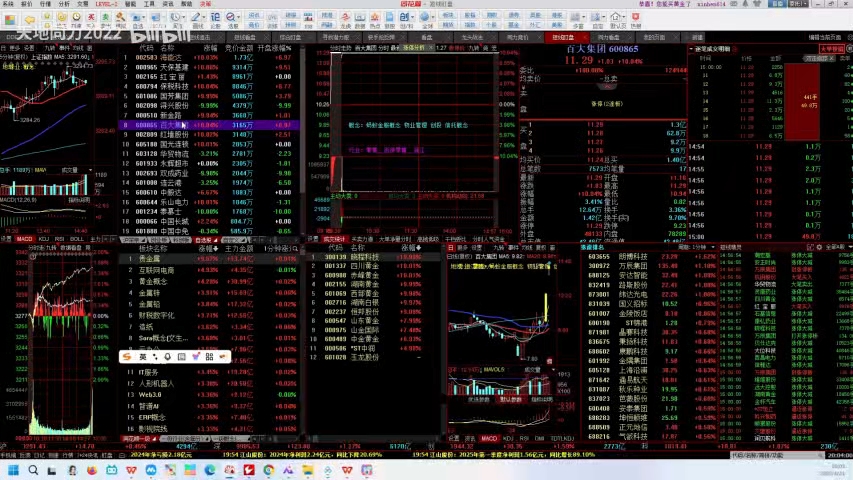The height and width of the screenshot is (480, 853).
Task: Expand the dropdown arrow beside 多窗
Action: [584, 17]
